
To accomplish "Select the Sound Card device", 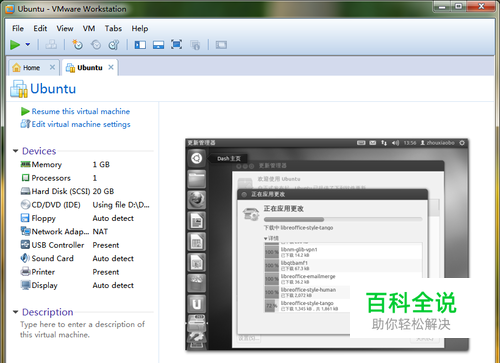I will 85,258.
